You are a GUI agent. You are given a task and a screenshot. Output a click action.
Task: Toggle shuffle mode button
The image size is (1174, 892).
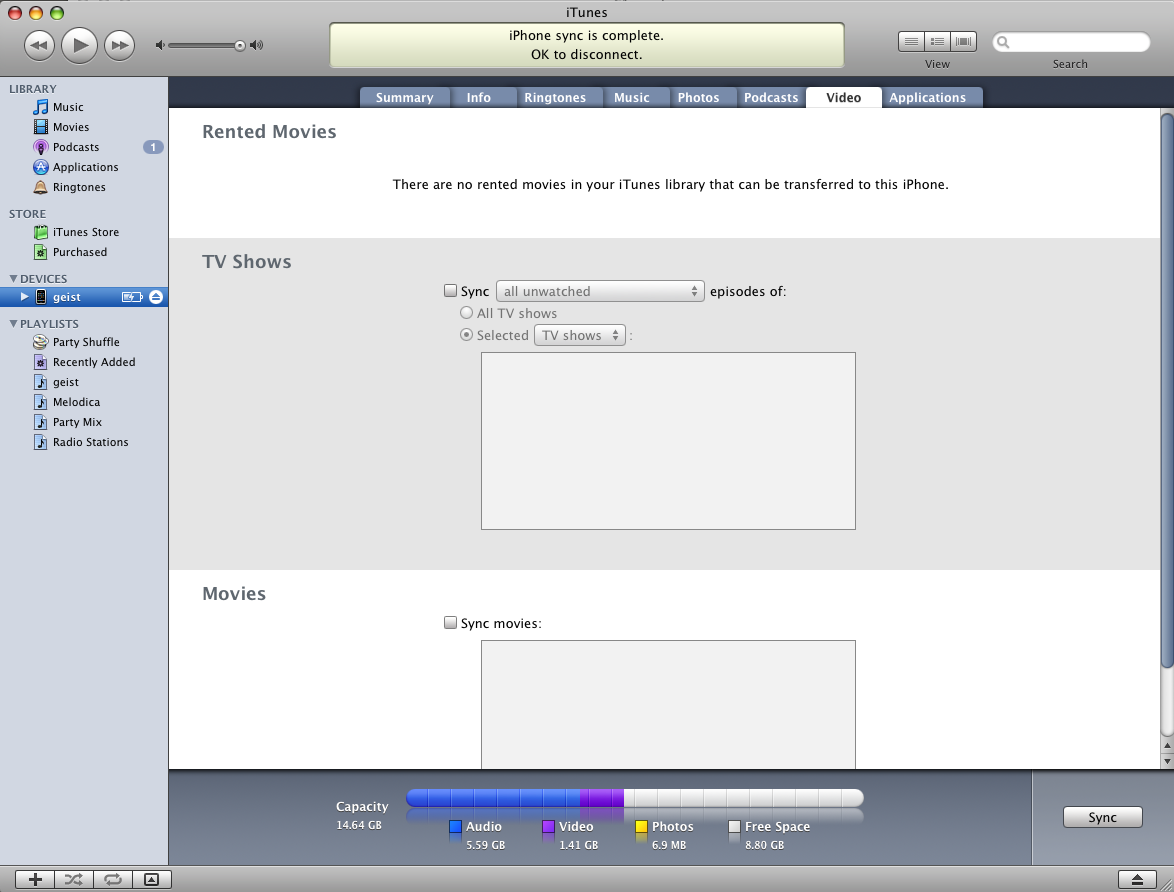click(x=73, y=879)
